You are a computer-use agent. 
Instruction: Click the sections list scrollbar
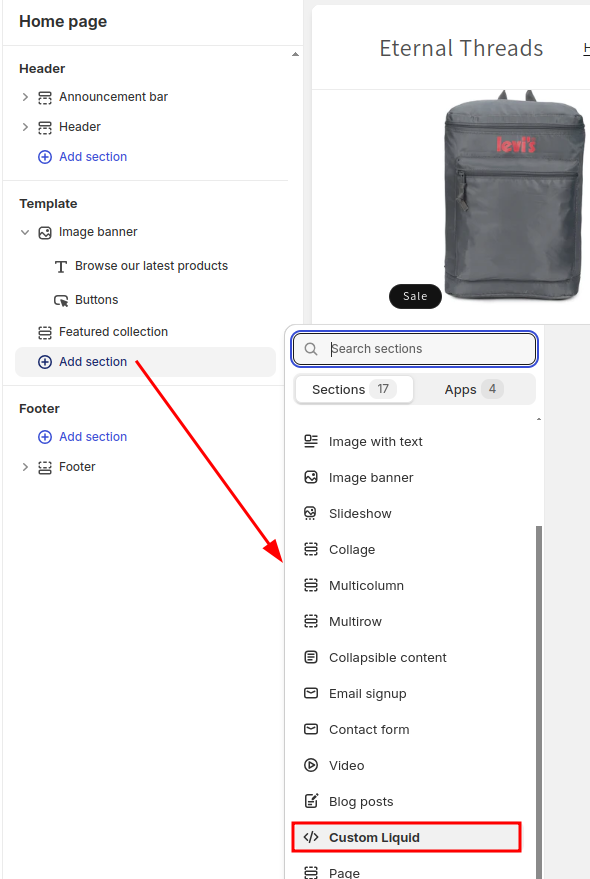click(539, 701)
